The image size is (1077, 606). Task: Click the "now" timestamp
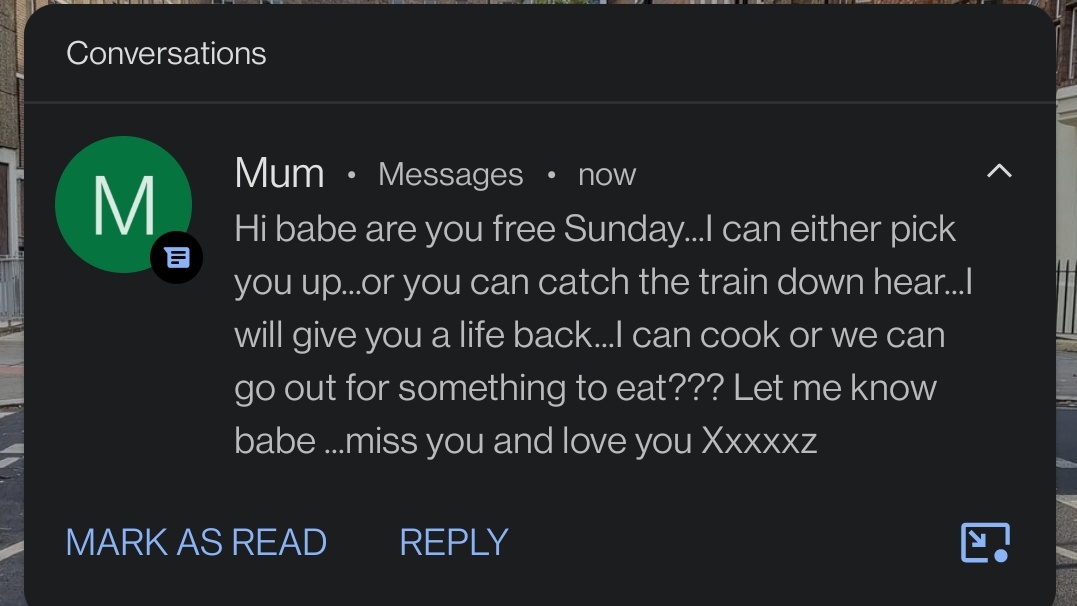607,175
